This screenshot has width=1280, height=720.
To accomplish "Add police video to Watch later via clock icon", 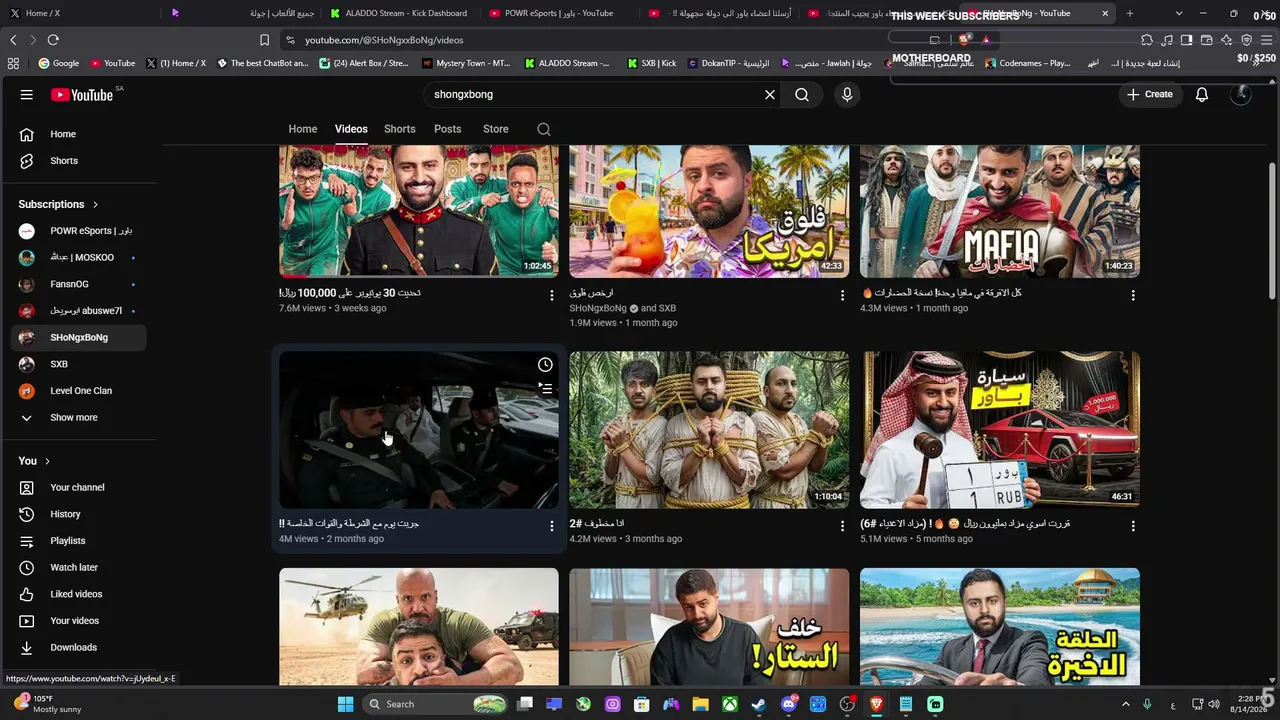I will (545, 365).
